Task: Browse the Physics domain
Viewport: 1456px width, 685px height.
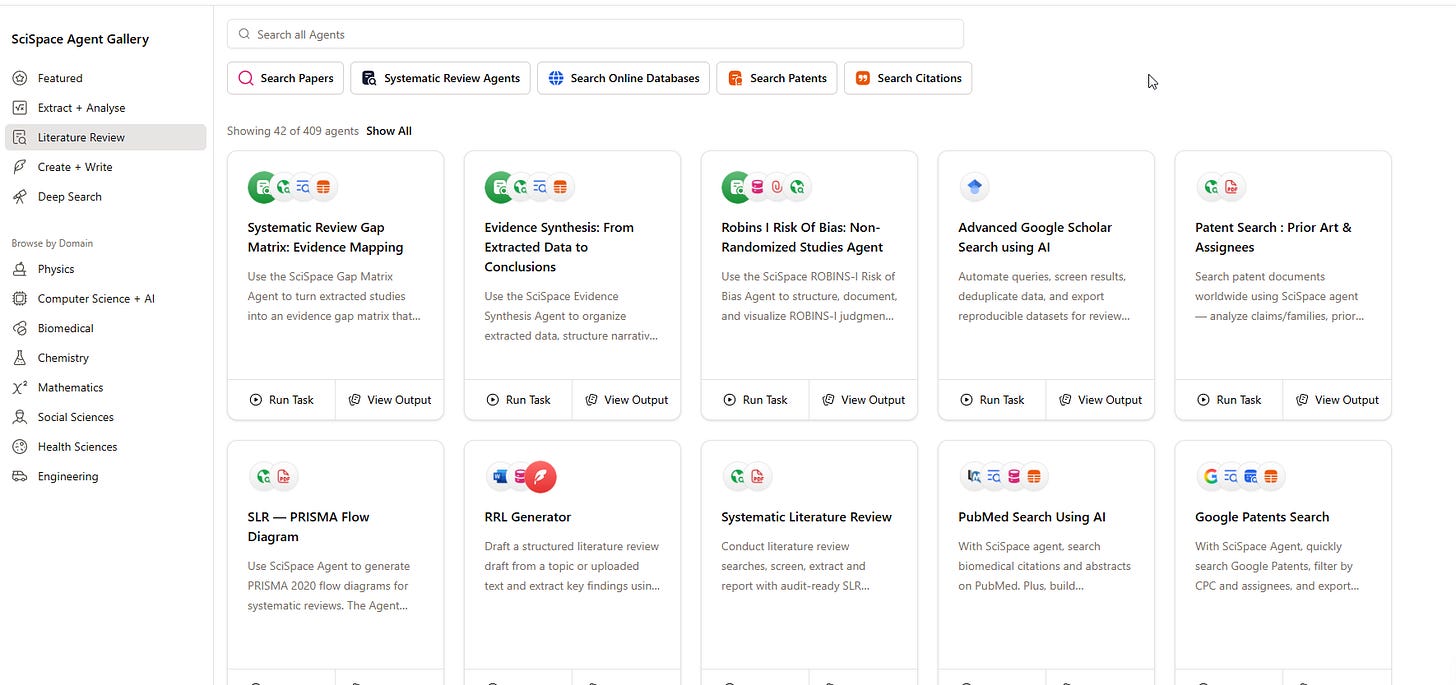Action: [105, 269]
